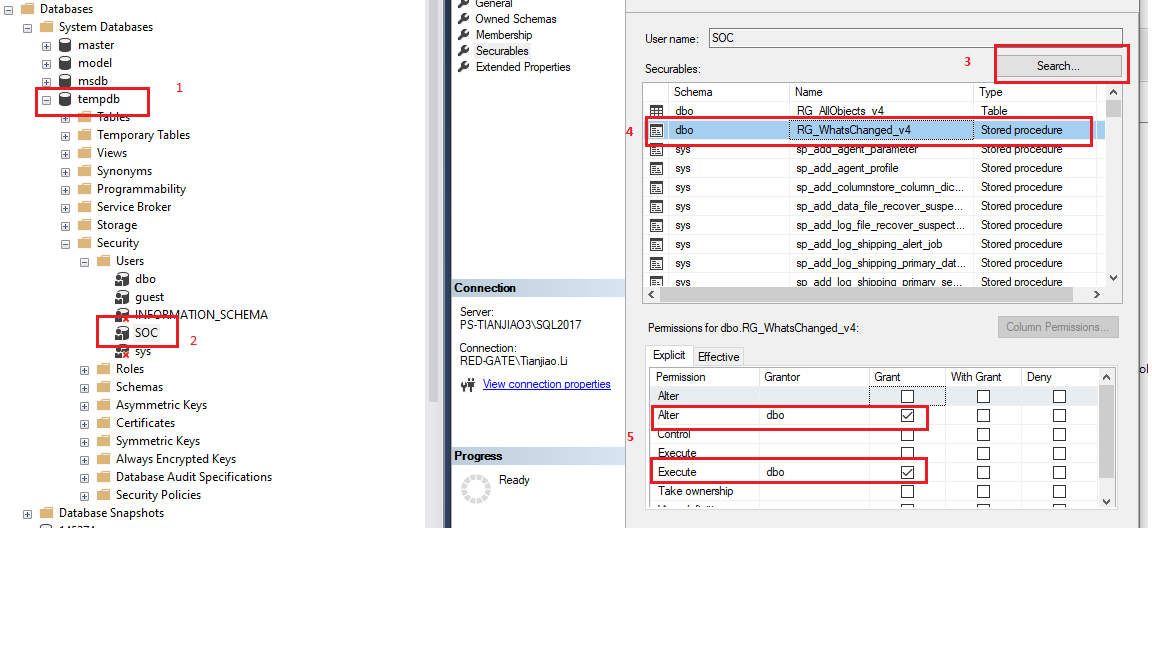Expand the Schemas folder node

(x=84, y=388)
